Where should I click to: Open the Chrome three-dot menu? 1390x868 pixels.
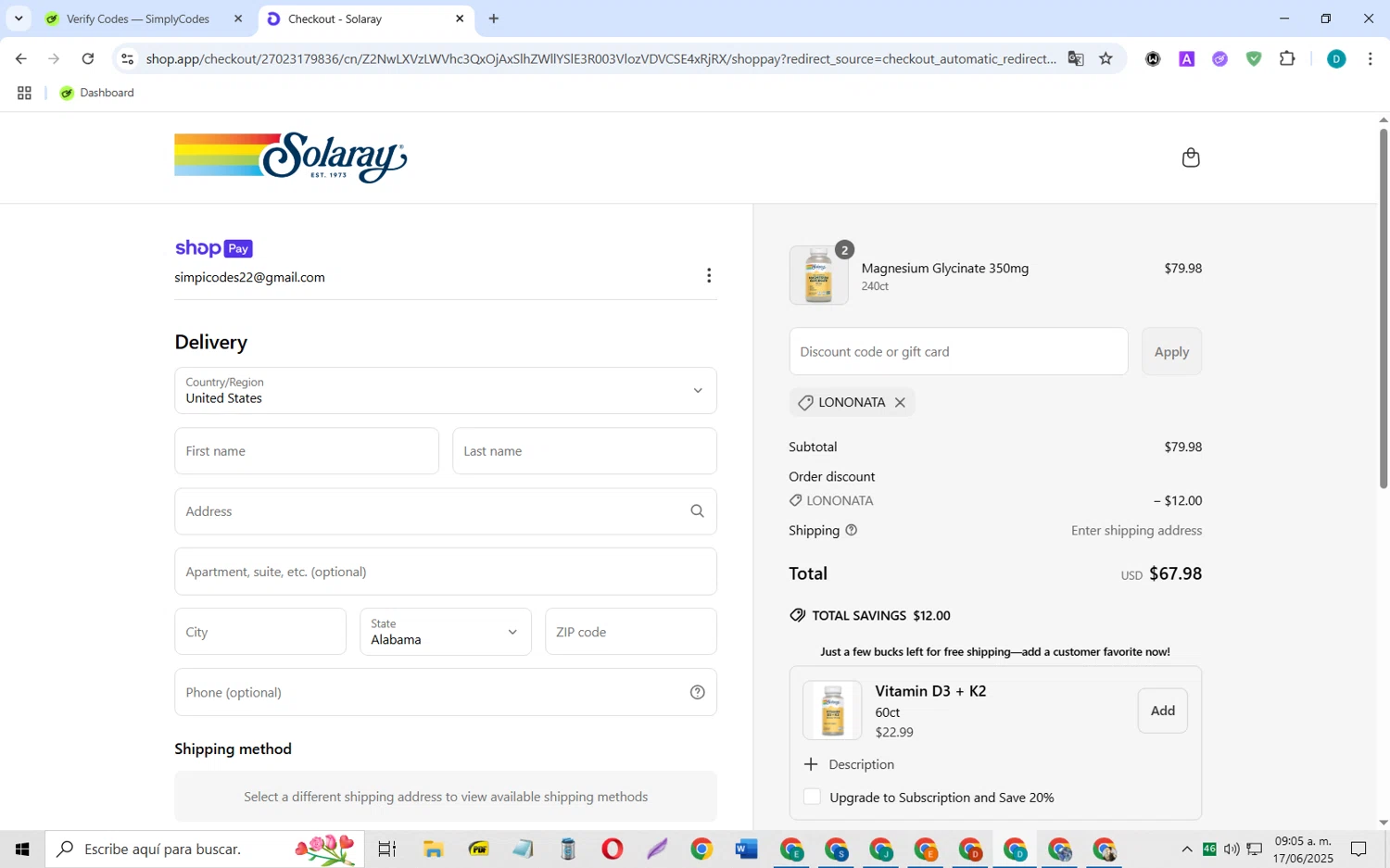click(x=1370, y=58)
